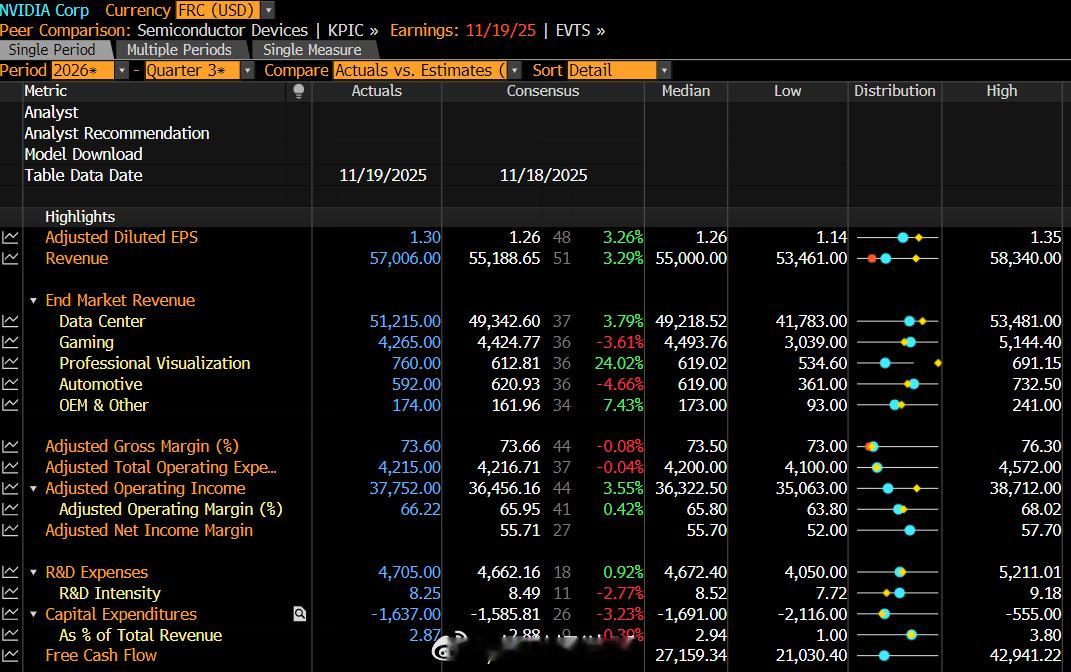The image size is (1071, 672).
Task: Switch to the Single Measure tab
Action: [x=312, y=50]
